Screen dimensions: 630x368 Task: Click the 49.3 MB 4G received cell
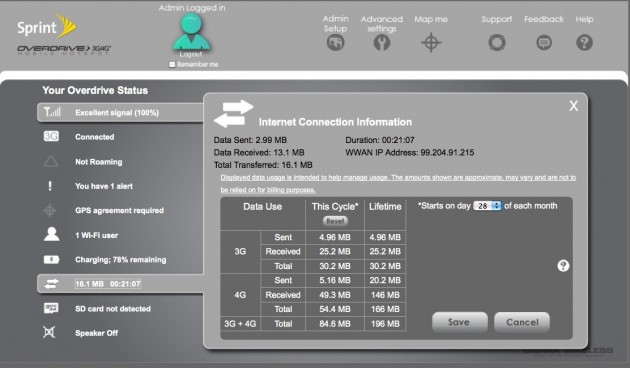[x=335, y=295]
